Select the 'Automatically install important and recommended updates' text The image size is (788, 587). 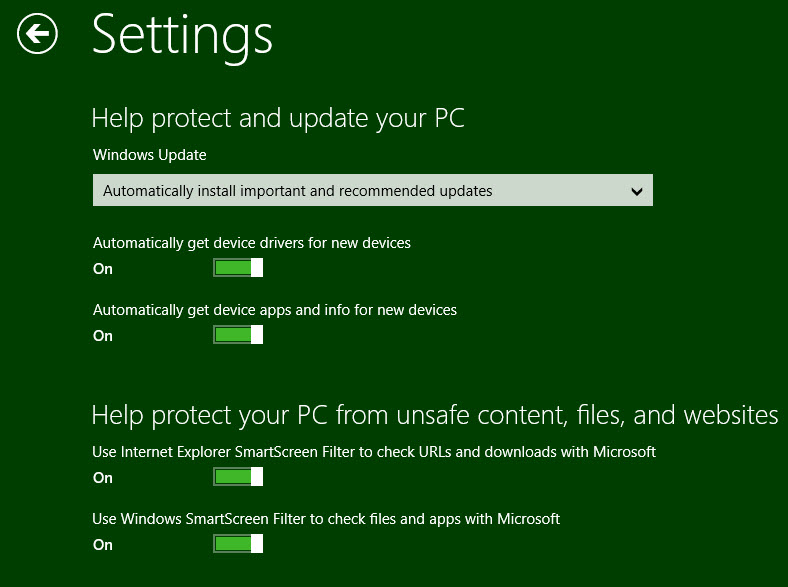pyautogui.click(x=298, y=191)
